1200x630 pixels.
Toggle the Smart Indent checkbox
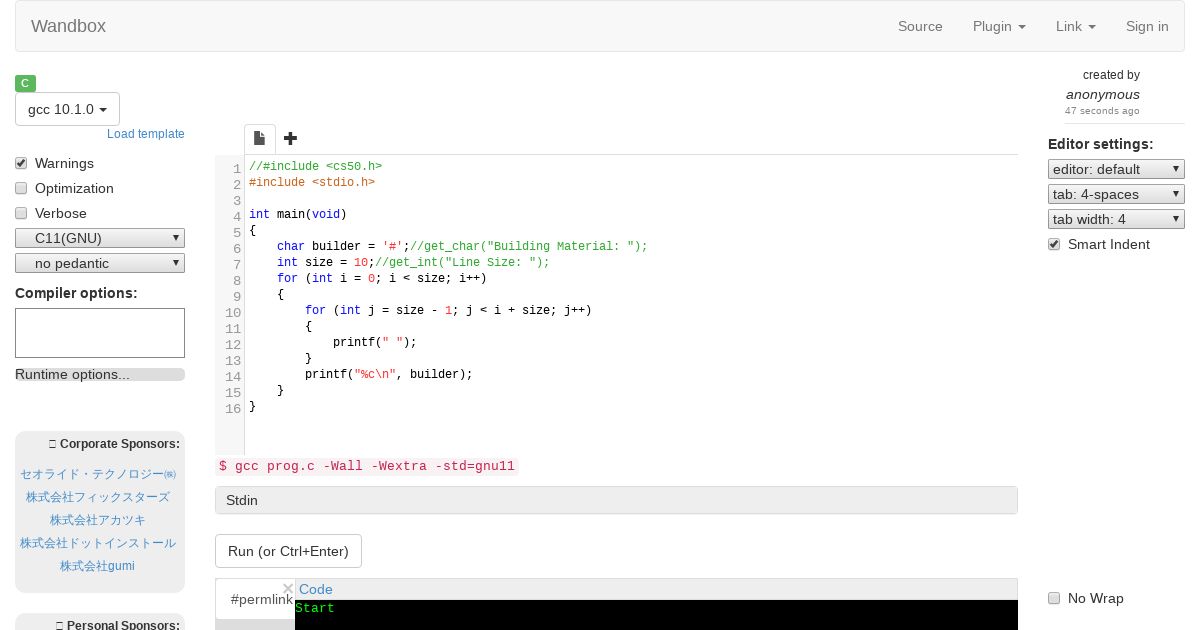pos(1054,244)
